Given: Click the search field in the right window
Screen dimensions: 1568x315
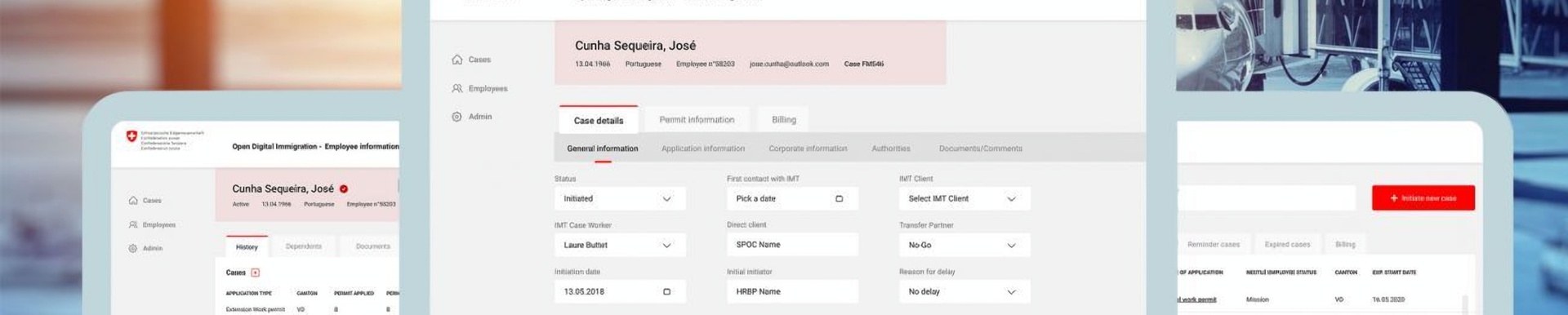Looking at the screenshot, I should (x=1266, y=197).
